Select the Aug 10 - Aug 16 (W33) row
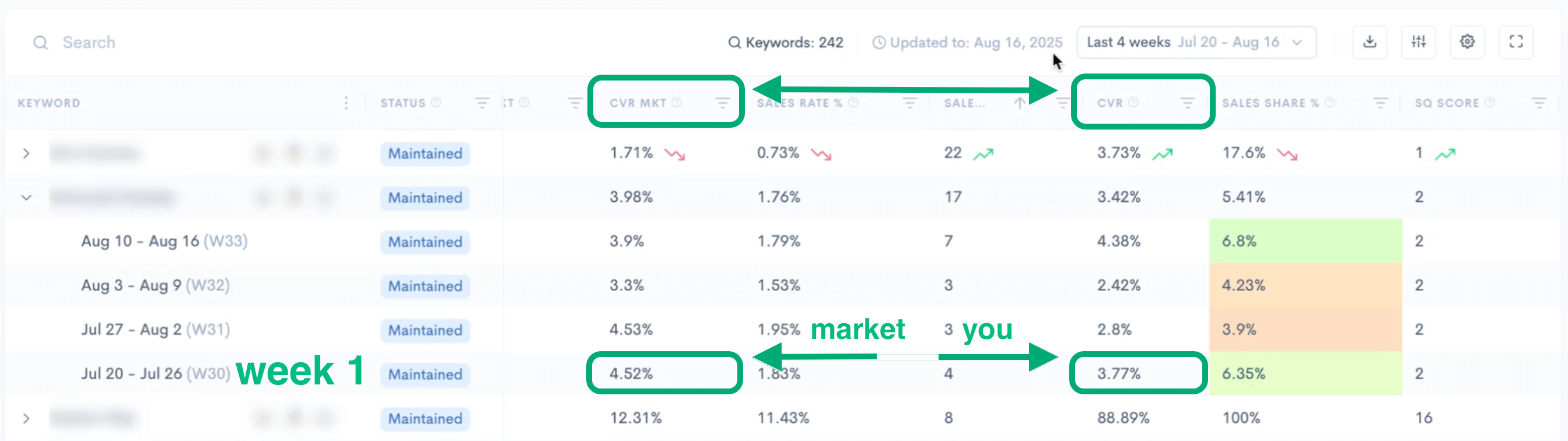The width and height of the screenshot is (1568, 441). tap(164, 242)
